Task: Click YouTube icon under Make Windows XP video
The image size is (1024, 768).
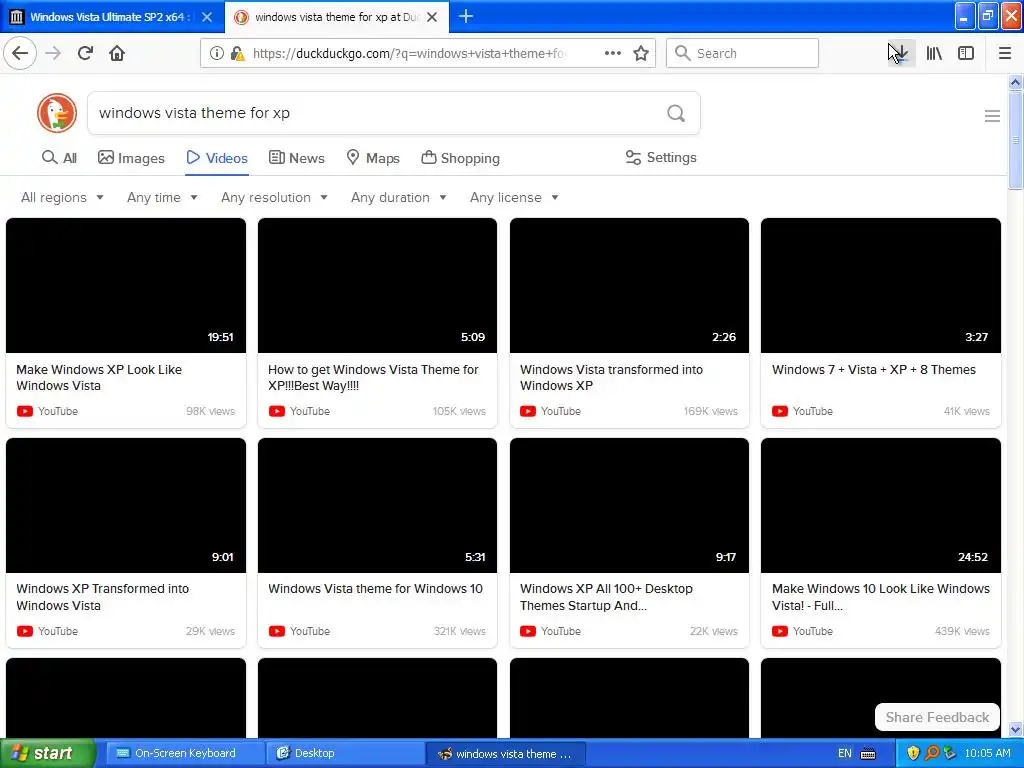Action: [25, 411]
